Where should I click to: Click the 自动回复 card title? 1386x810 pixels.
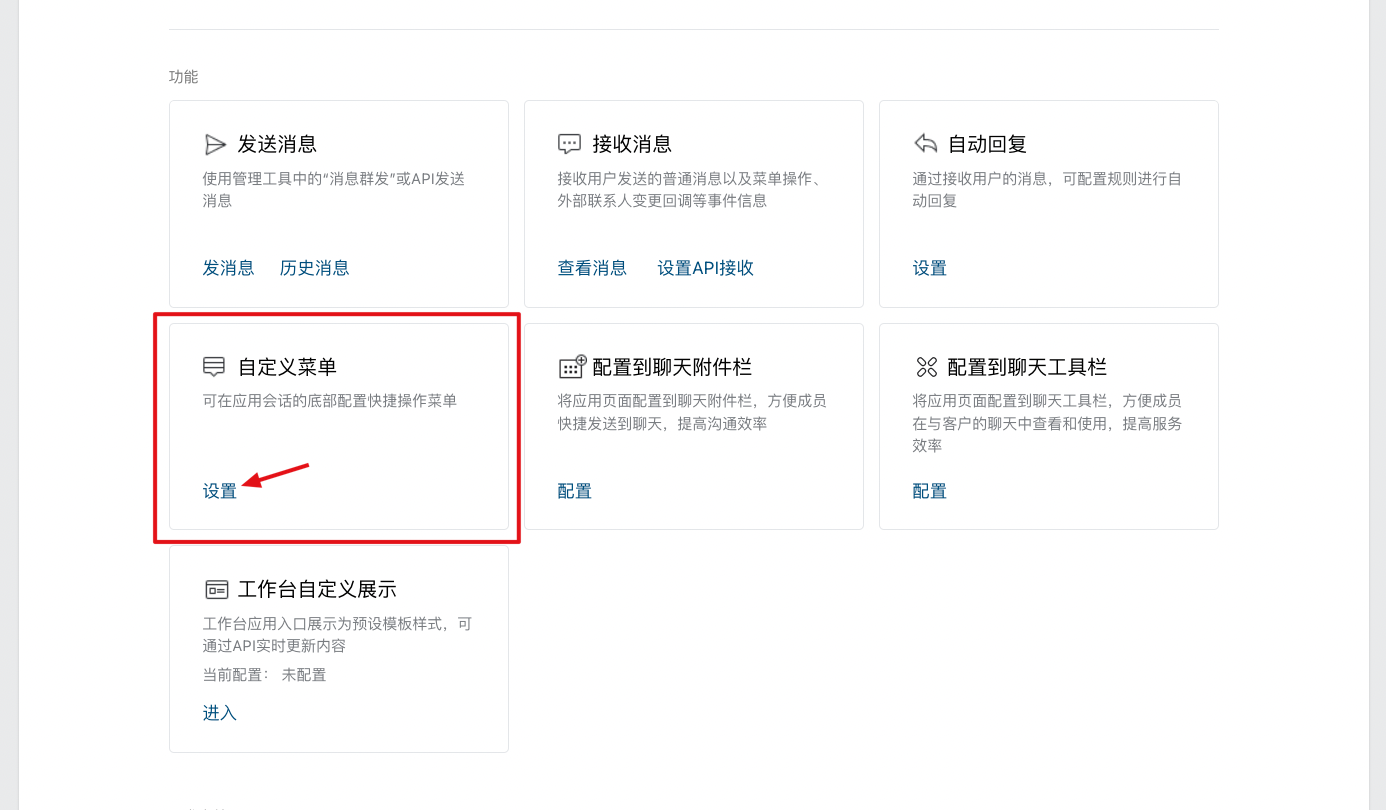point(987,144)
